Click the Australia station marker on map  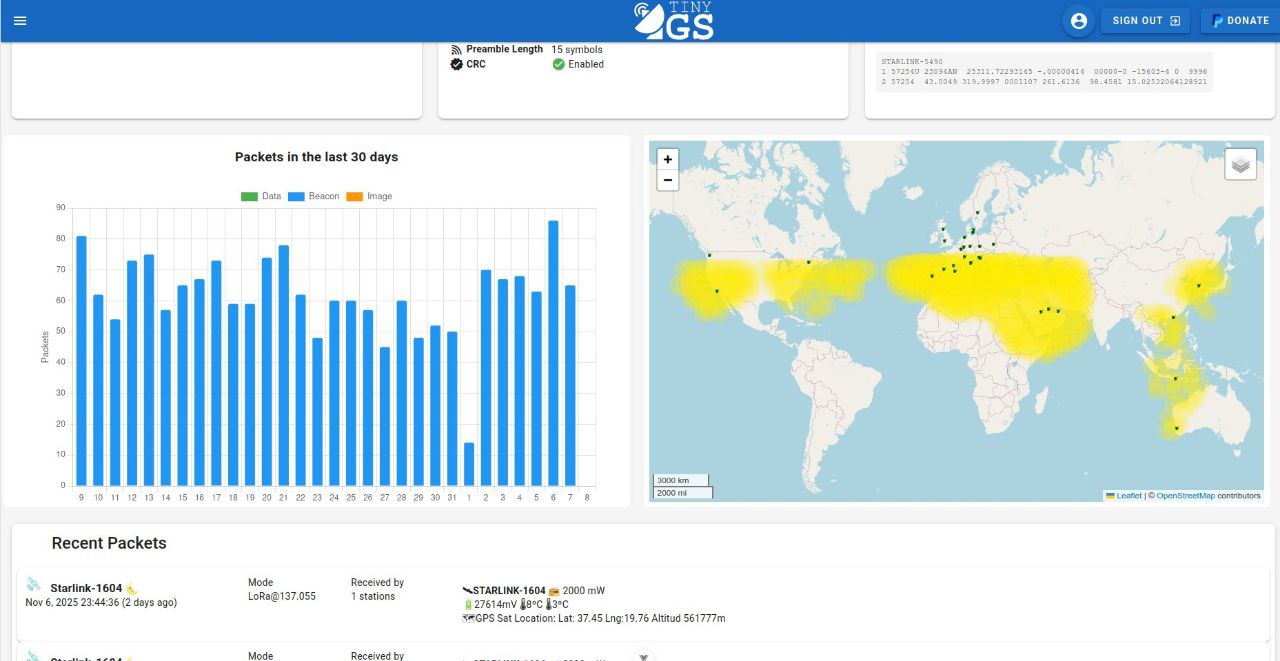1177,428
